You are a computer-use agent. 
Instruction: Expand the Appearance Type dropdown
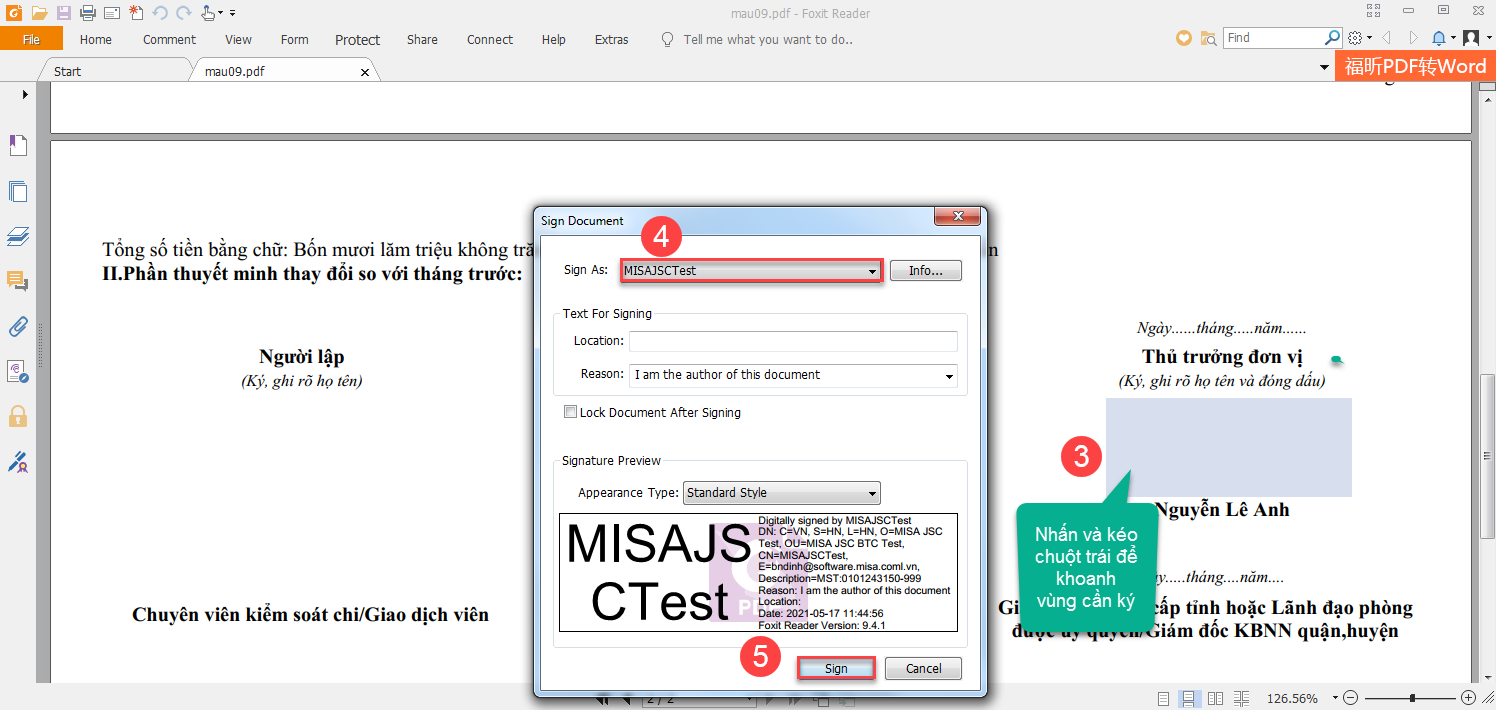tap(872, 493)
